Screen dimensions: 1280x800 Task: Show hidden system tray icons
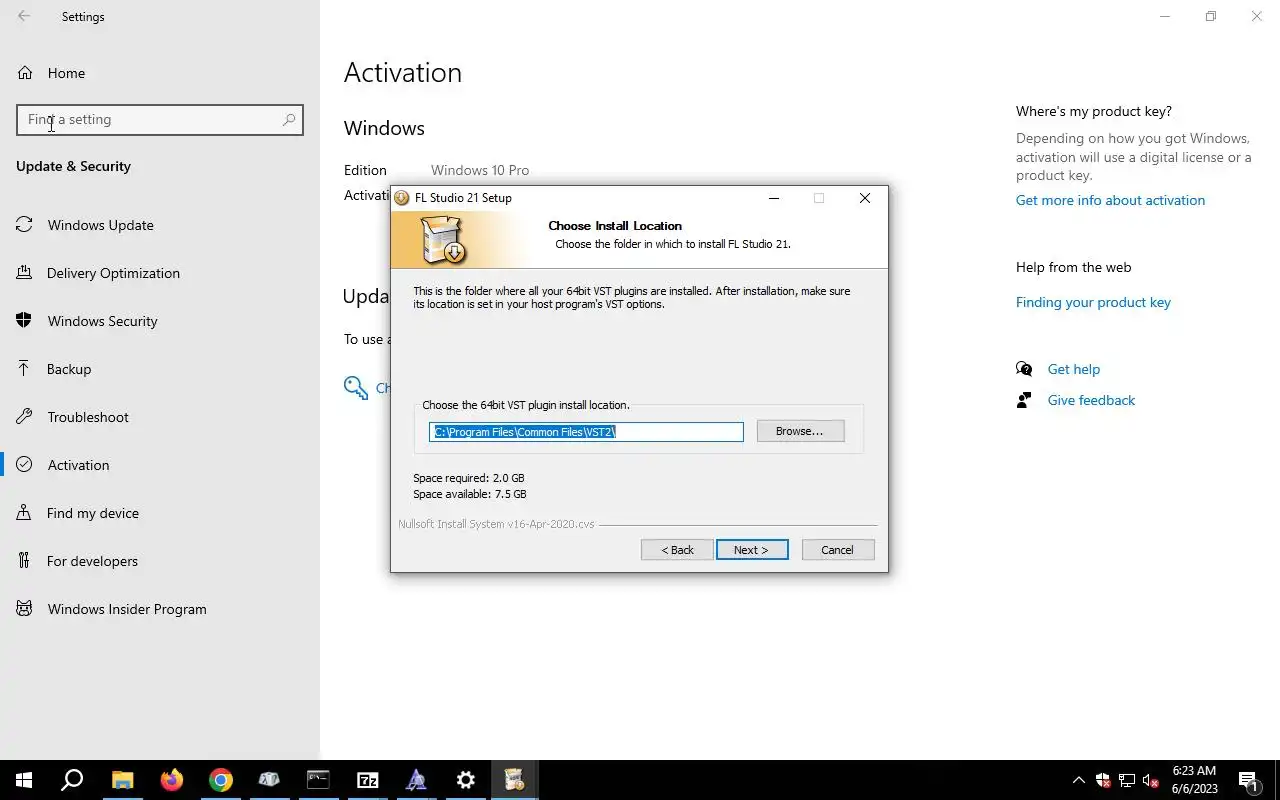tap(1078, 780)
